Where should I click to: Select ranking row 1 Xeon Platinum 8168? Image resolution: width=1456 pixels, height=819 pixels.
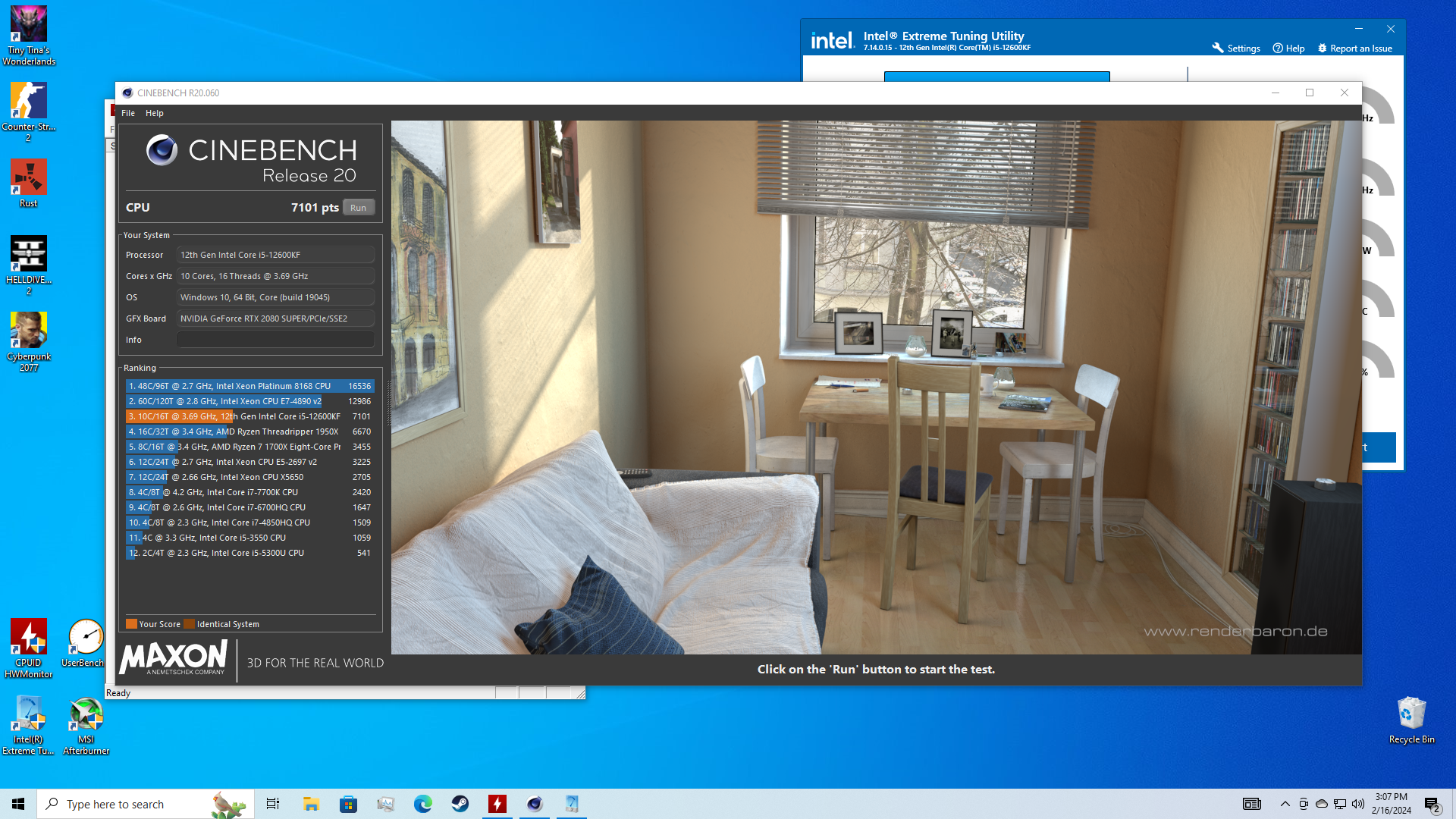click(x=250, y=386)
